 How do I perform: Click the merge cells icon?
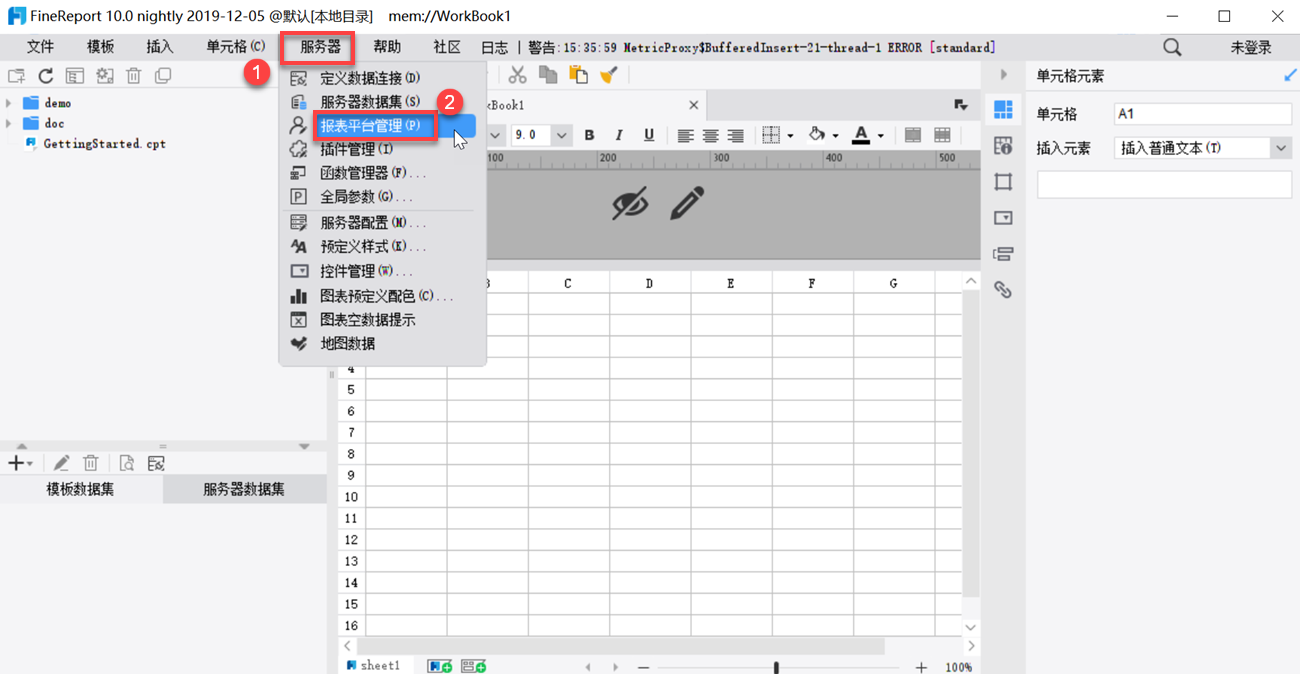(912, 135)
